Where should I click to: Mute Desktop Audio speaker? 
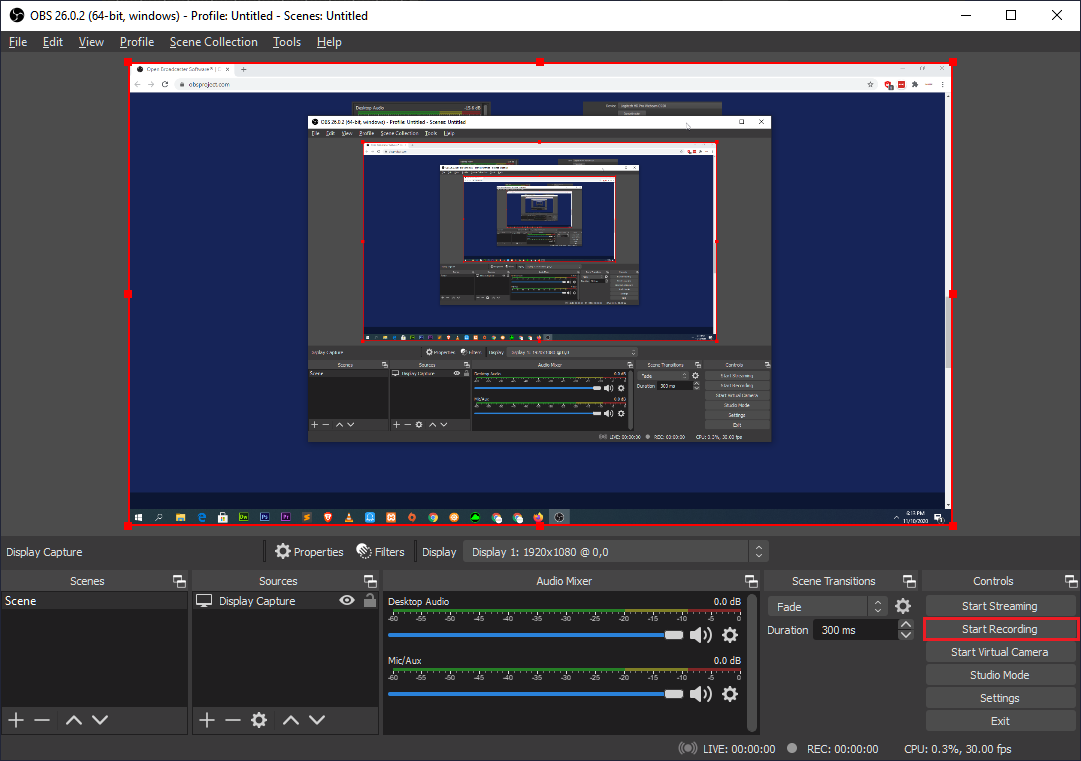click(701, 635)
